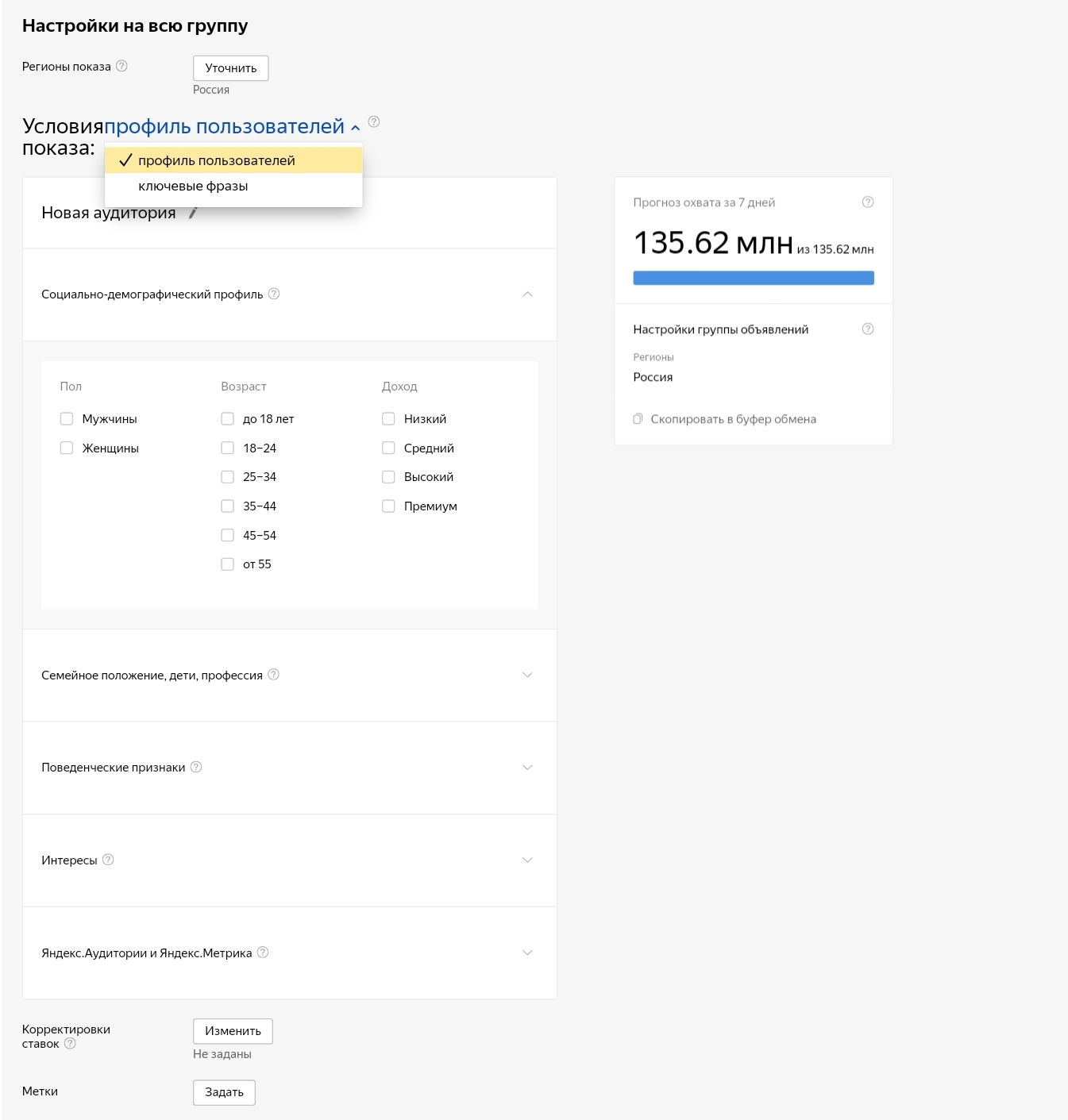This screenshot has width=1068, height=1120.
Task: Tick the до 18 лет age checkbox
Action: [227, 418]
